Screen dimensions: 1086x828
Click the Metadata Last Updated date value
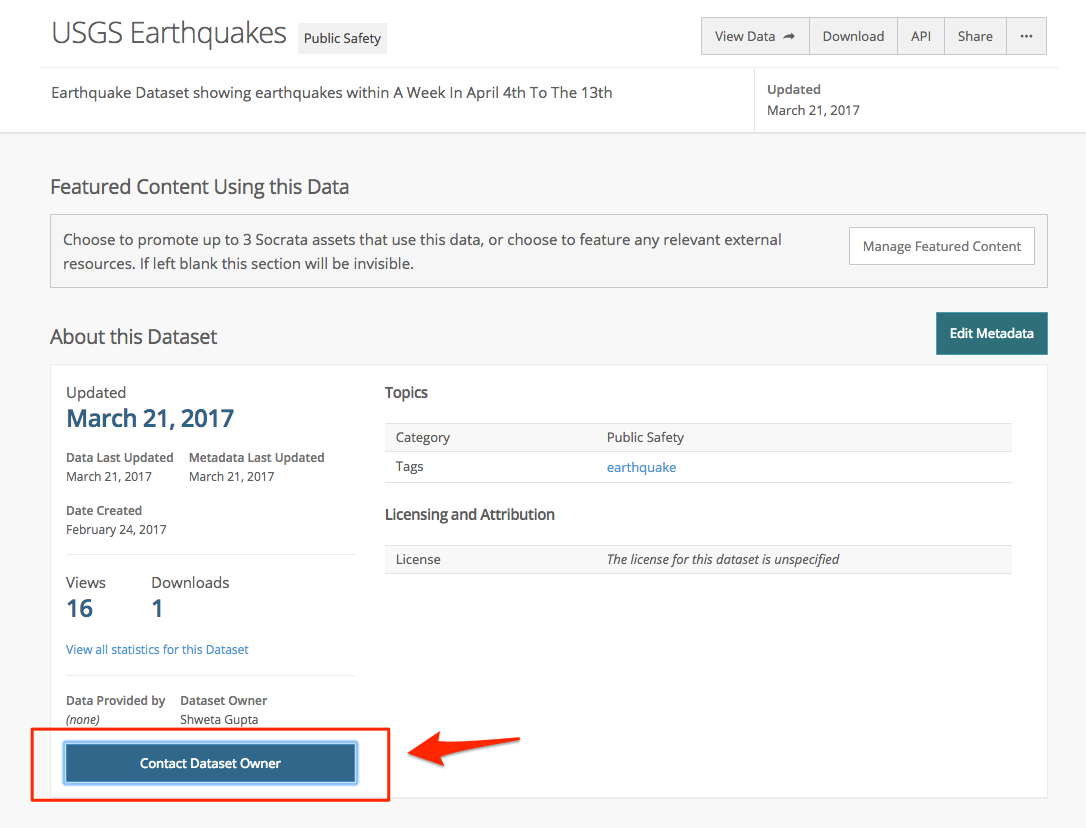tap(231, 477)
